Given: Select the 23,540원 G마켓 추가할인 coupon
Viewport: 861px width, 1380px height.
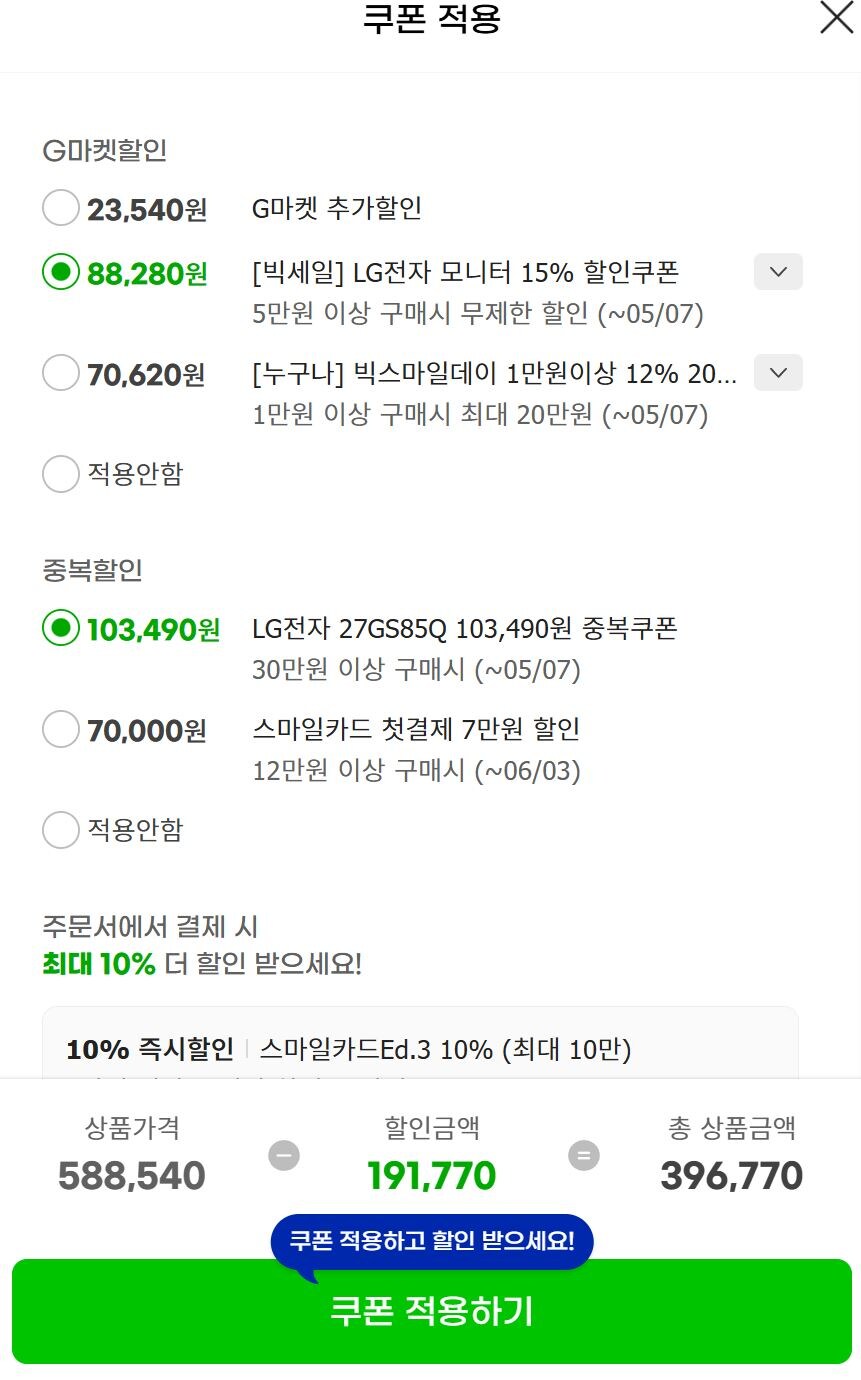Looking at the screenshot, I should point(61,208).
